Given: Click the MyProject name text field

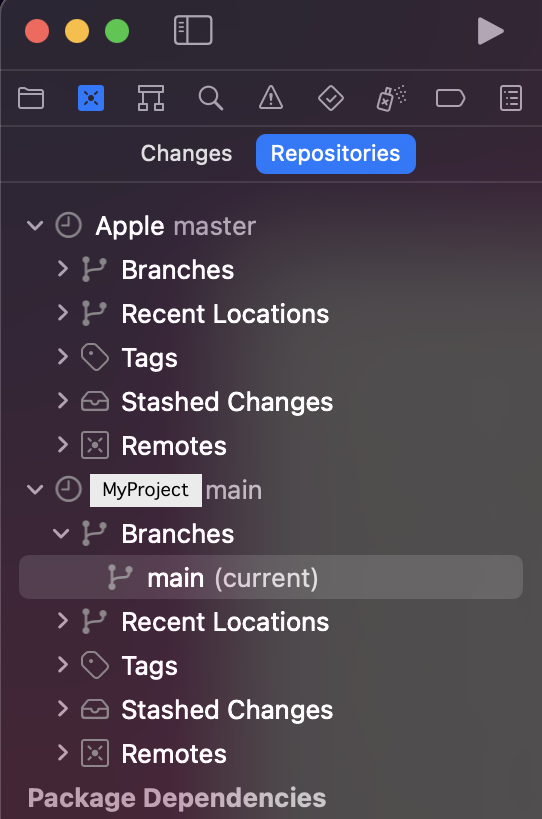Looking at the screenshot, I should pos(146,490).
